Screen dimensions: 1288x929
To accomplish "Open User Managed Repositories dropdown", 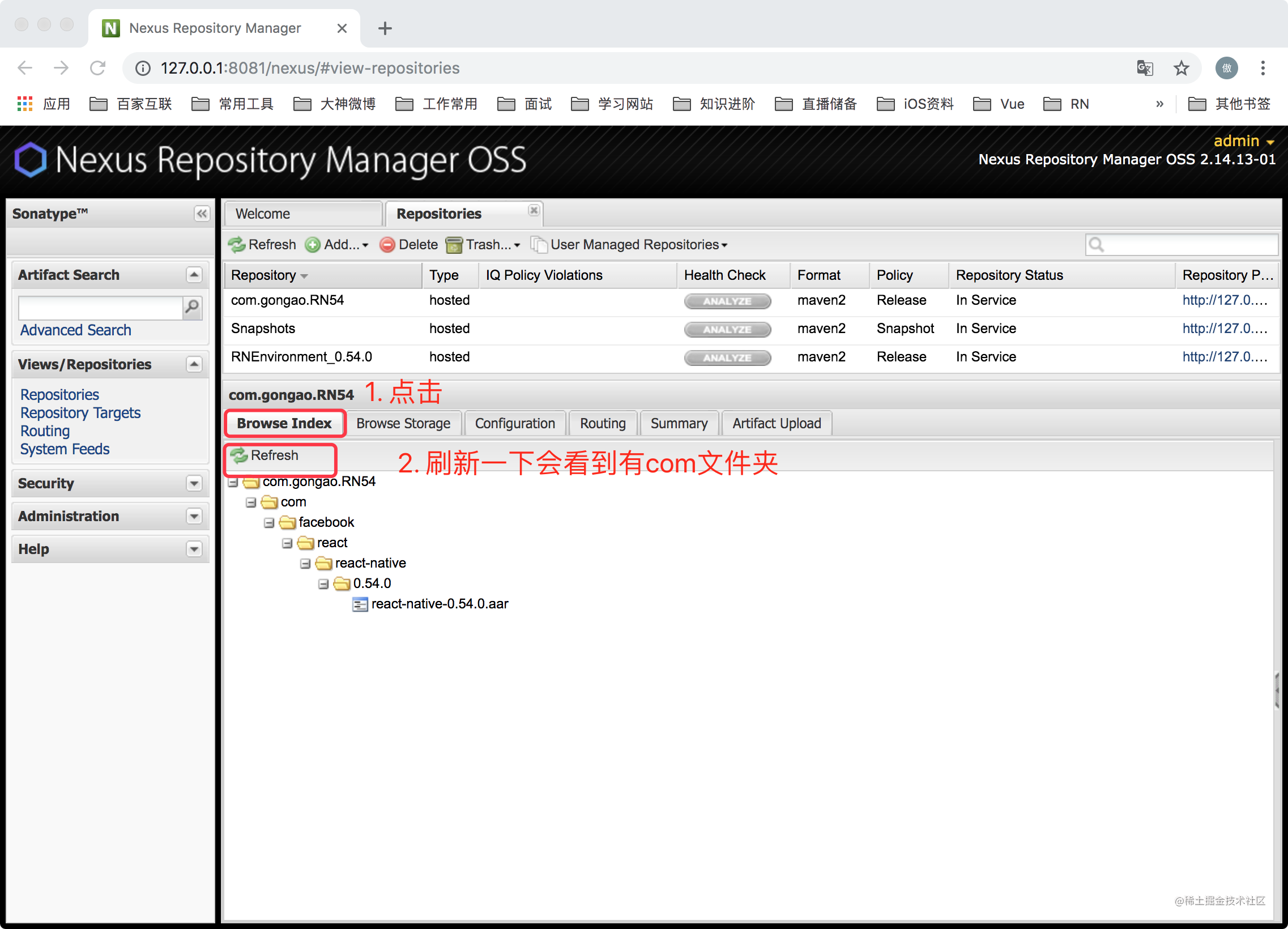I will [629, 245].
